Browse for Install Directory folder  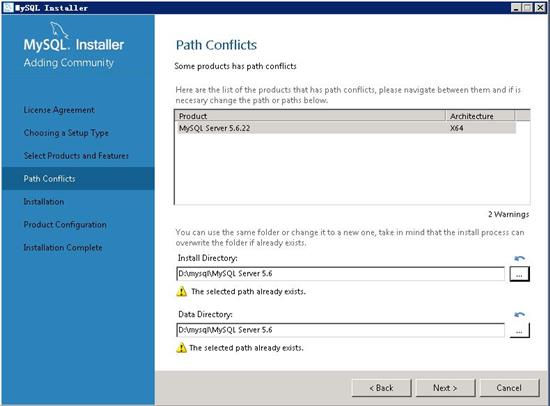[519, 274]
